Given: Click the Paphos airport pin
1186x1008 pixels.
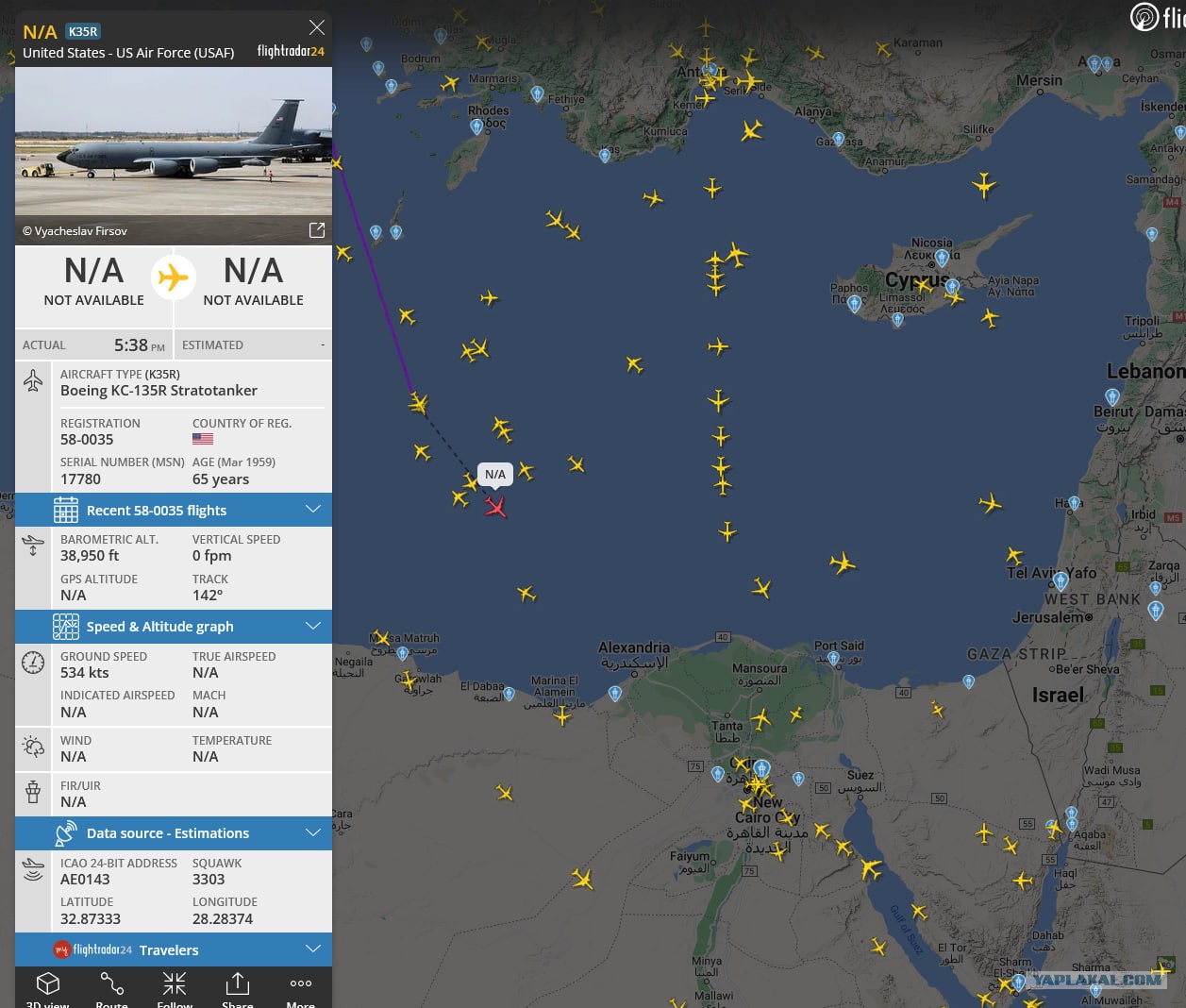Looking at the screenshot, I should click(854, 304).
